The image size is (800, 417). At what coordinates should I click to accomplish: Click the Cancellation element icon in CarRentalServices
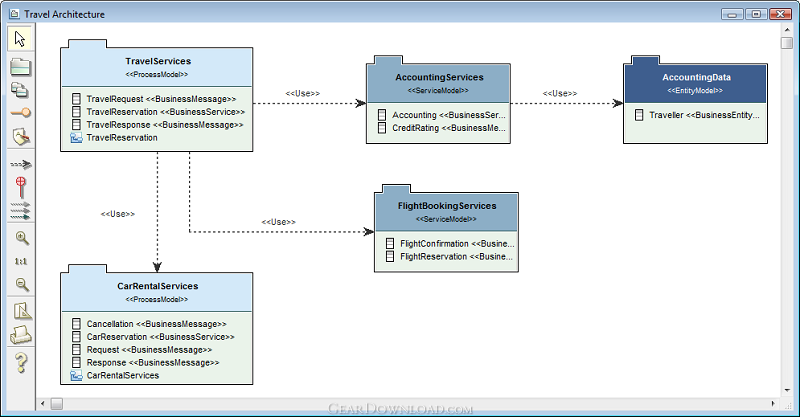pos(76,324)
